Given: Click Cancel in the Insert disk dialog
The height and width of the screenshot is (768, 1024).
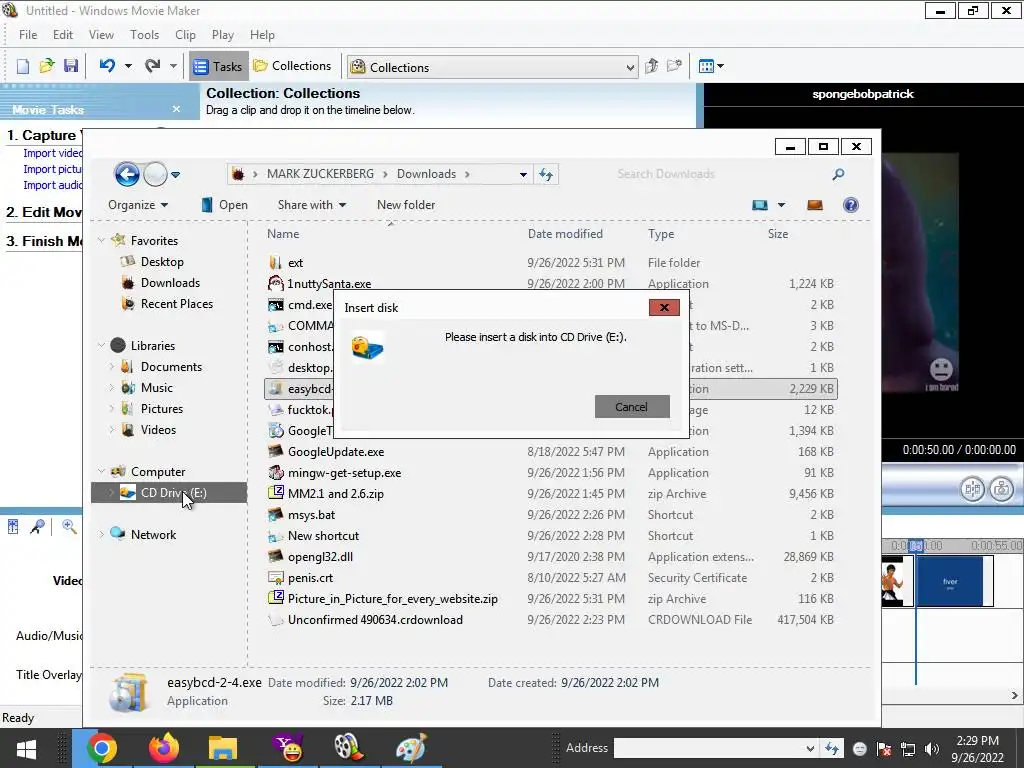Looking at the screenshot, I should (632, 407).
